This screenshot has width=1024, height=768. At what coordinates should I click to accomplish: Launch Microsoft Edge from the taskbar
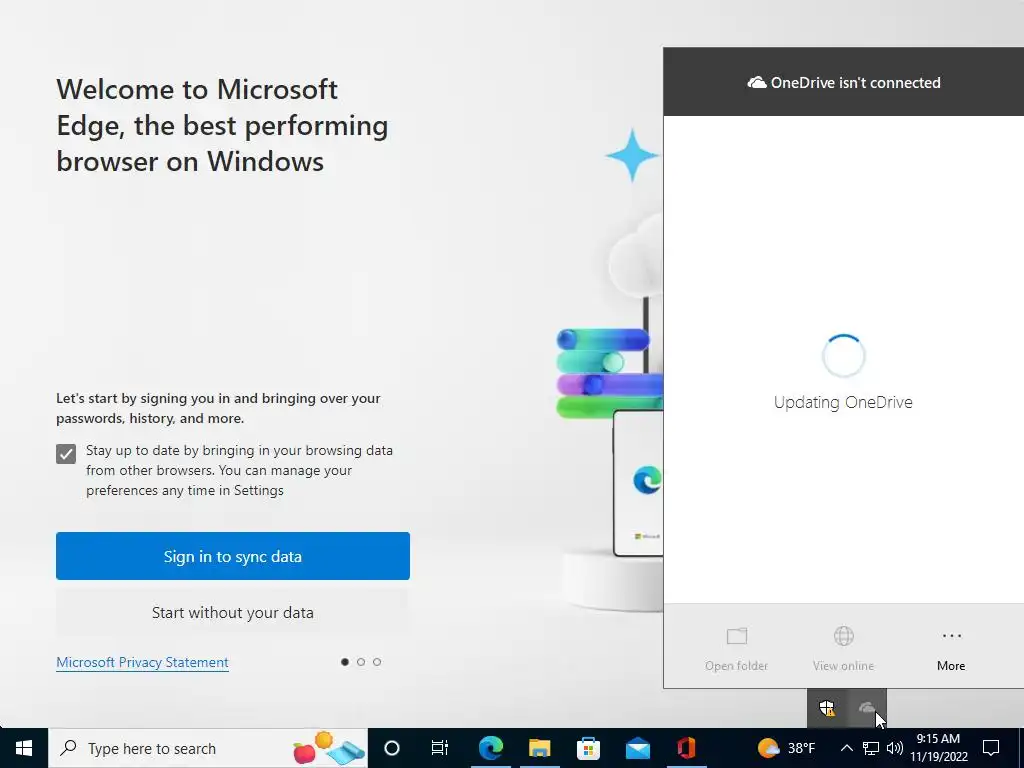click(x=490, y=748)
